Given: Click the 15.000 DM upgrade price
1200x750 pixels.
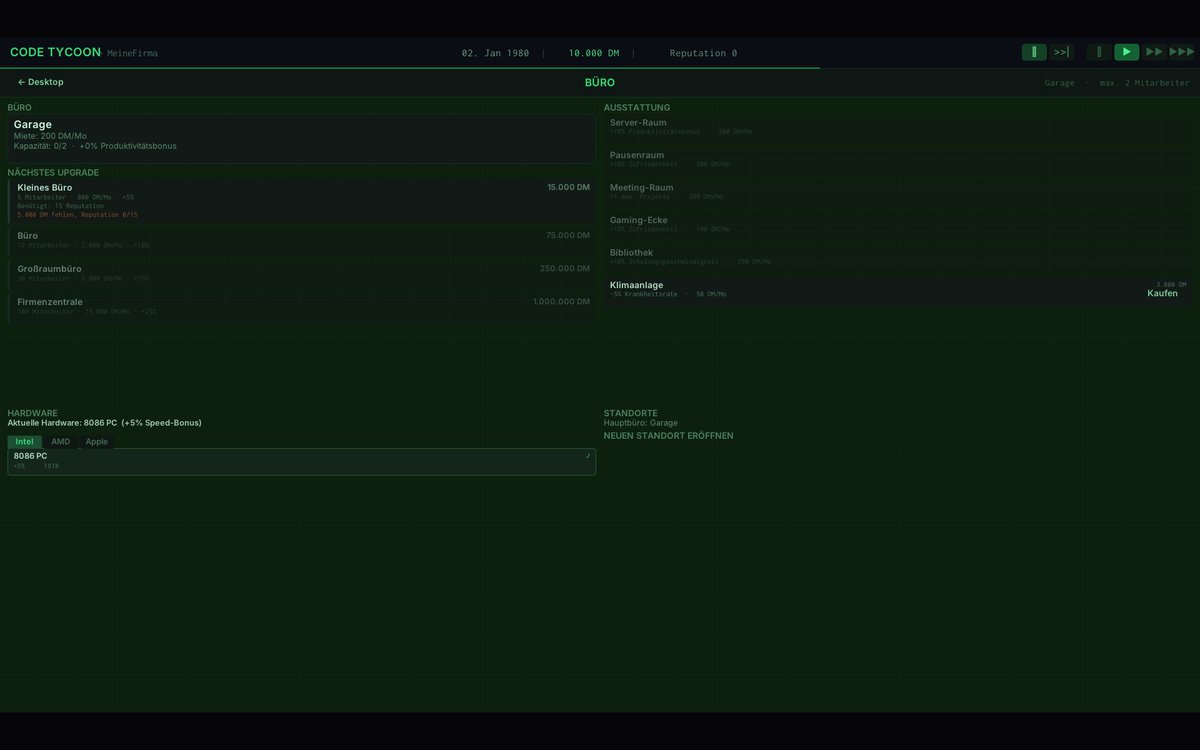Looking at the screenshot, I should tap(568, 187).
